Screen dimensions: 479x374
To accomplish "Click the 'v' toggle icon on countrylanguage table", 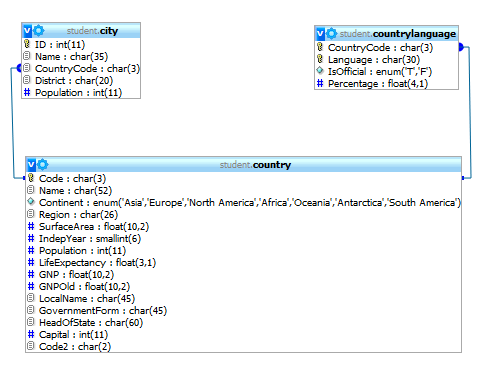I will [320, 34].
